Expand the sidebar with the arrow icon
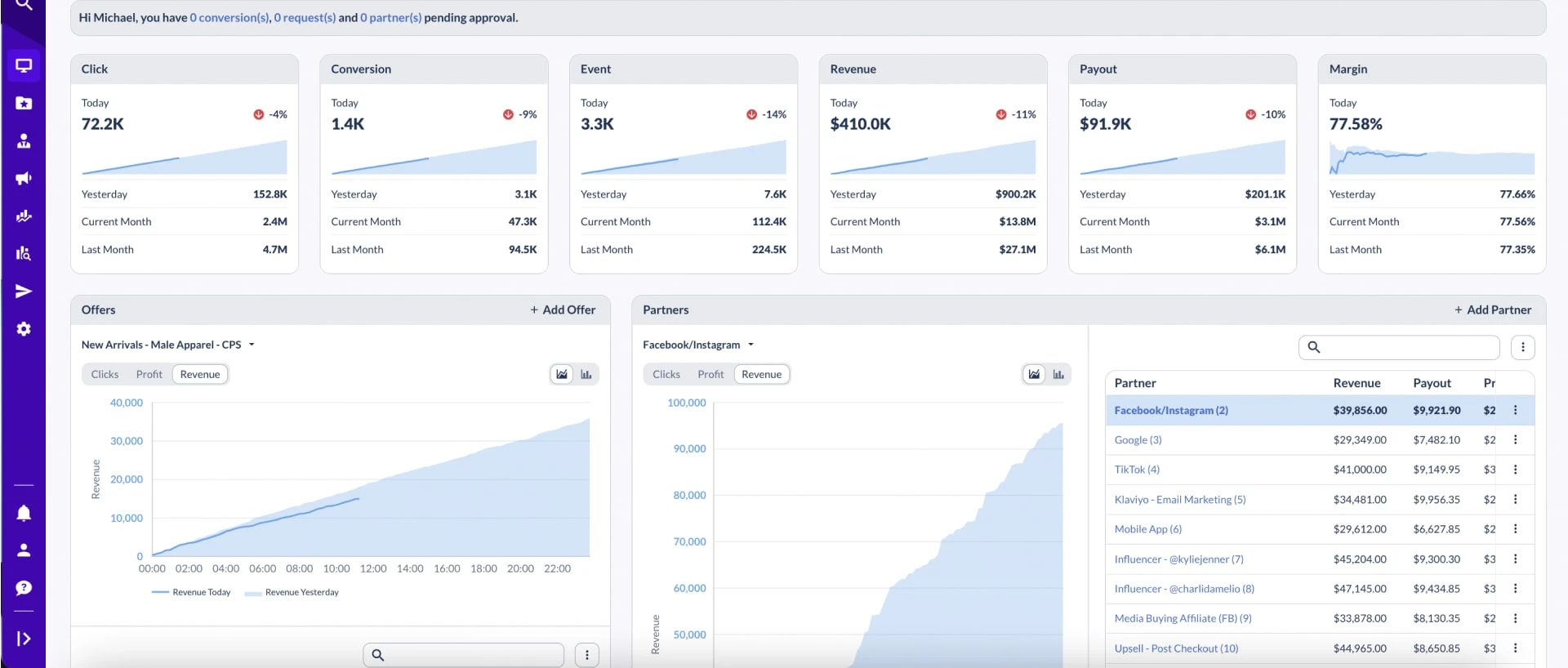 click(24, 639)
